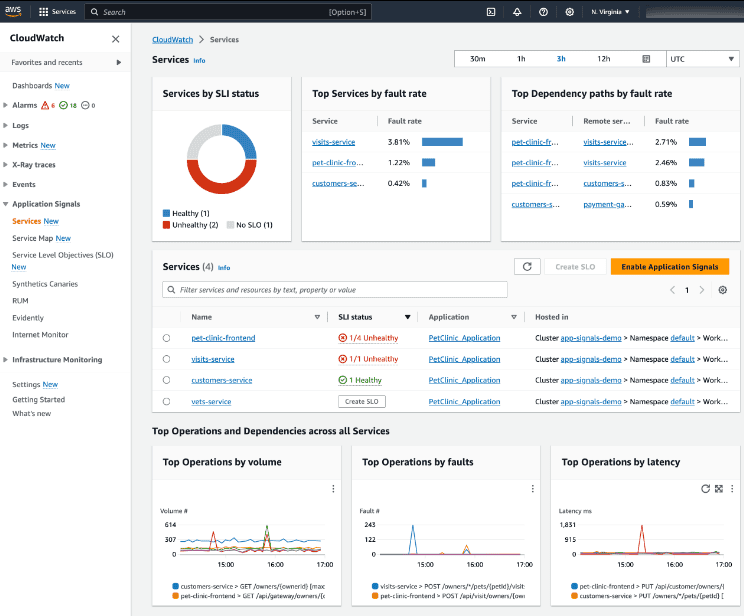Screen dimensions: 744x616
Task: Open the help question mark icon
Action: [x=543, y=12]
